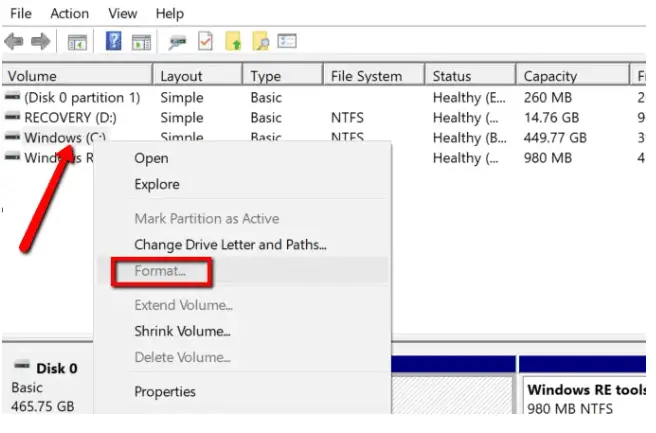
Task: Click the yellow sheet with magnifier icon
Action: click(x=261, y=41)
